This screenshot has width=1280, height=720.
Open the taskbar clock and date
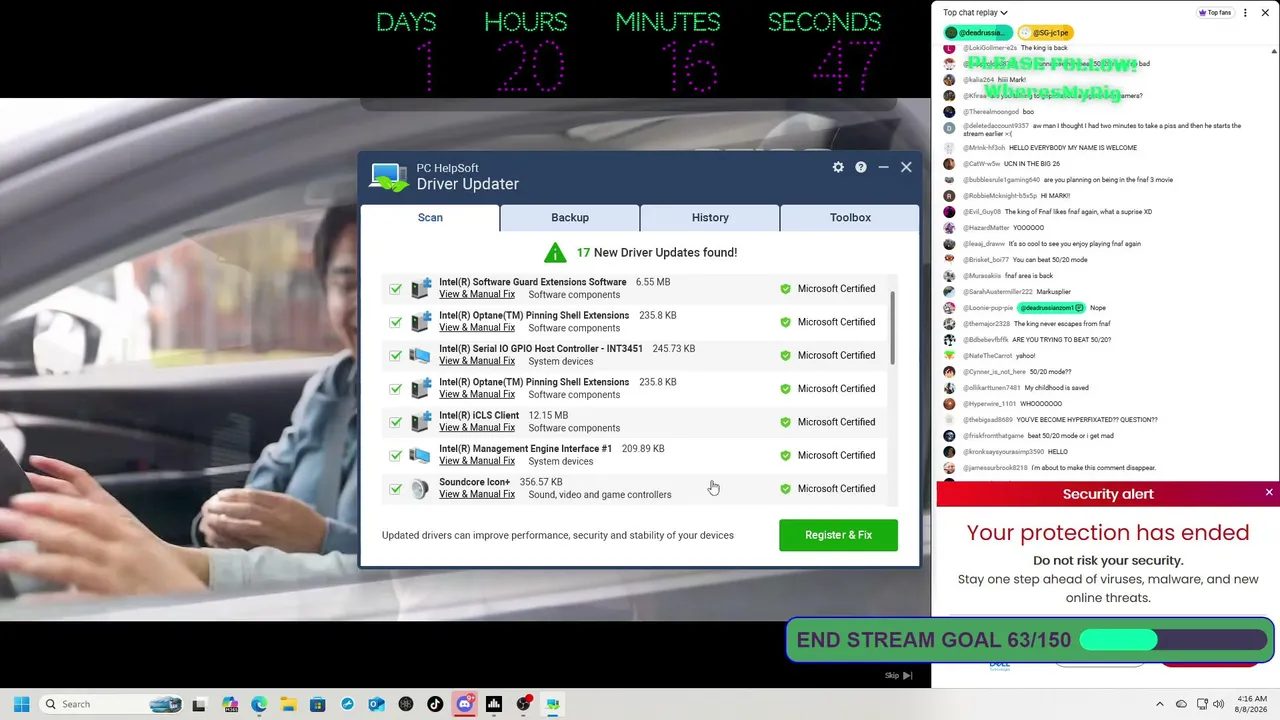pyautogui.click(x=1252, y=704)
